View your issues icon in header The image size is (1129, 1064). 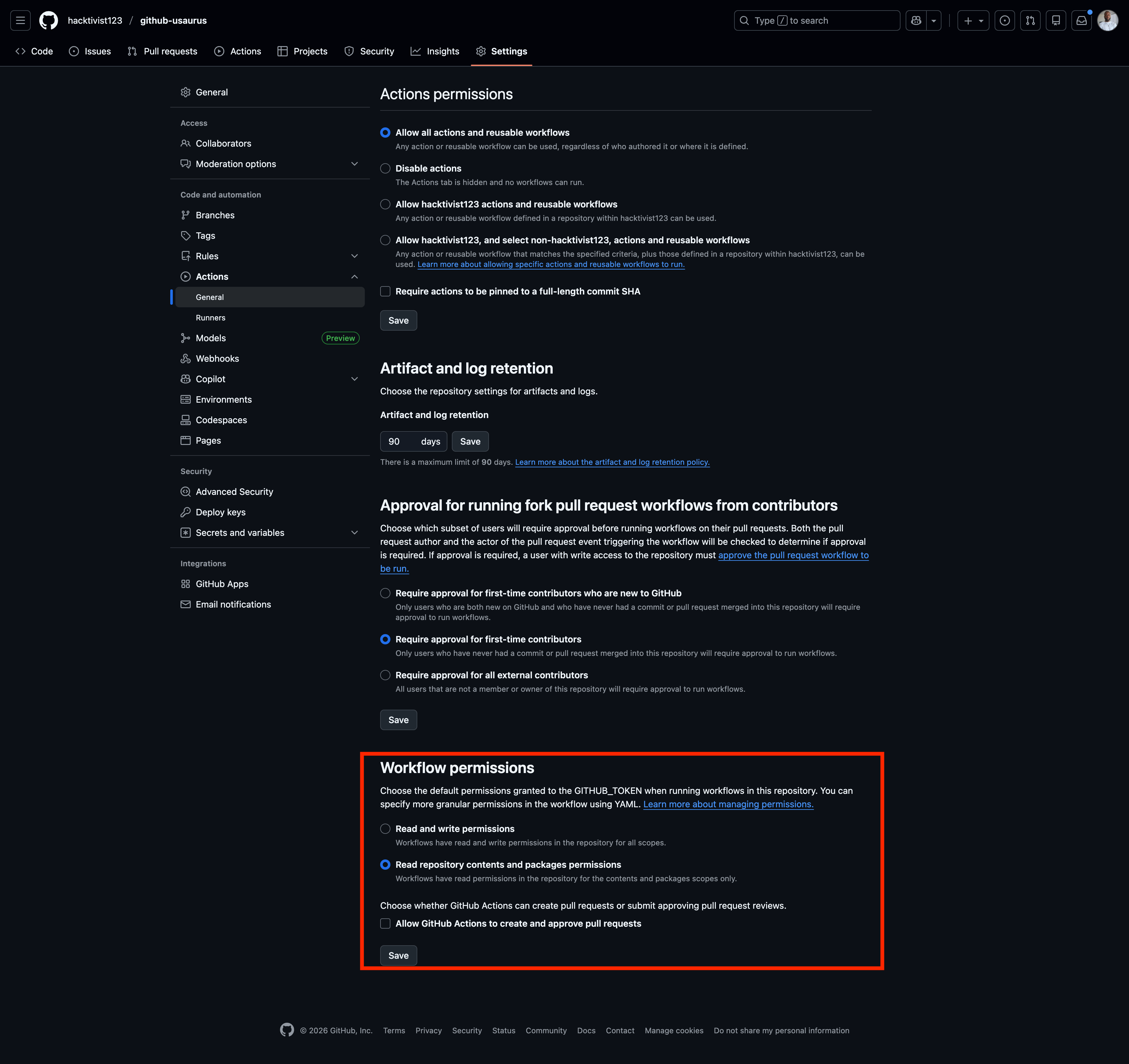pyautogui.click(x=1005, y=20)
